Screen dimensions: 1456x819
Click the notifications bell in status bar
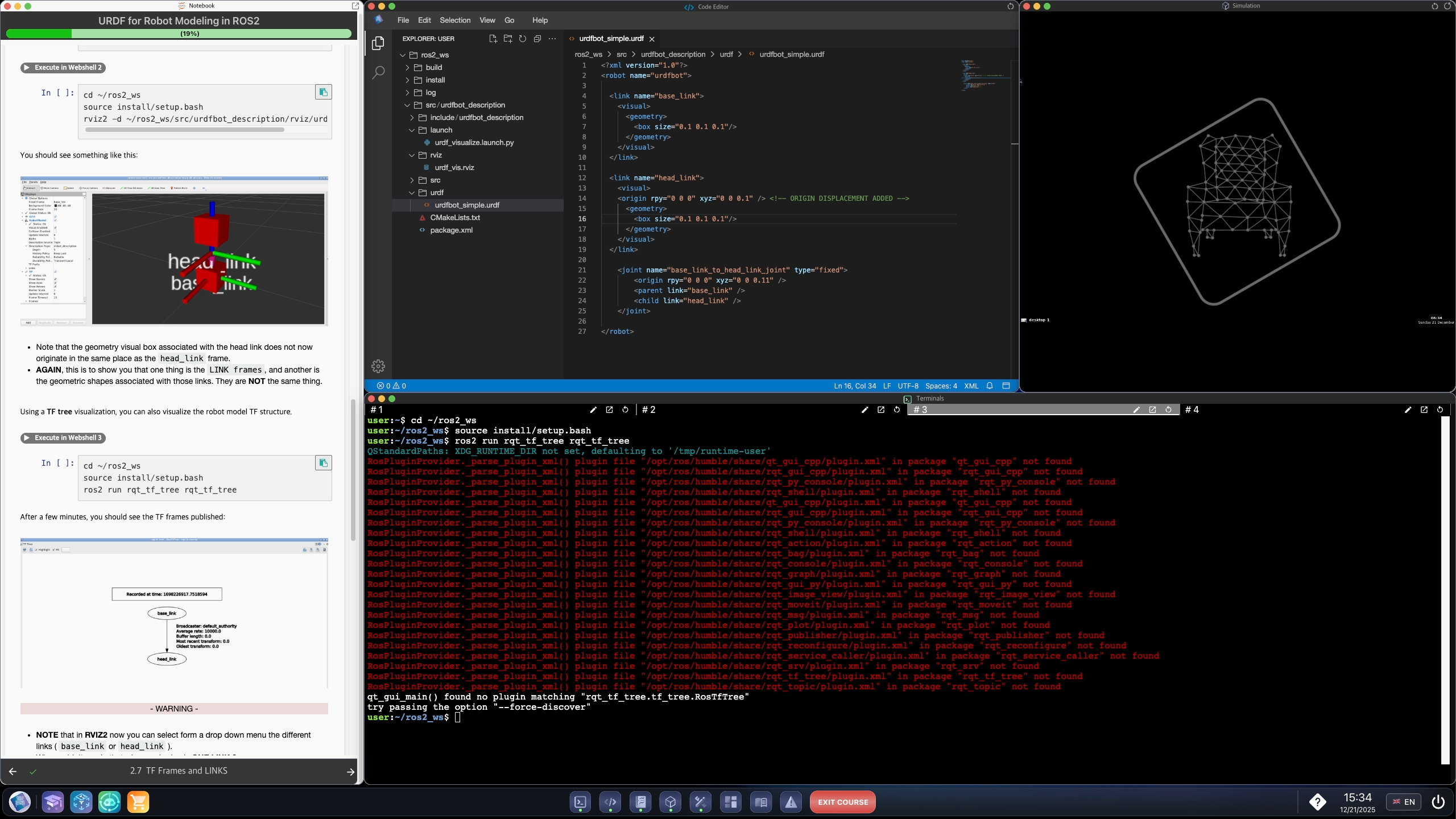(990, 386)
